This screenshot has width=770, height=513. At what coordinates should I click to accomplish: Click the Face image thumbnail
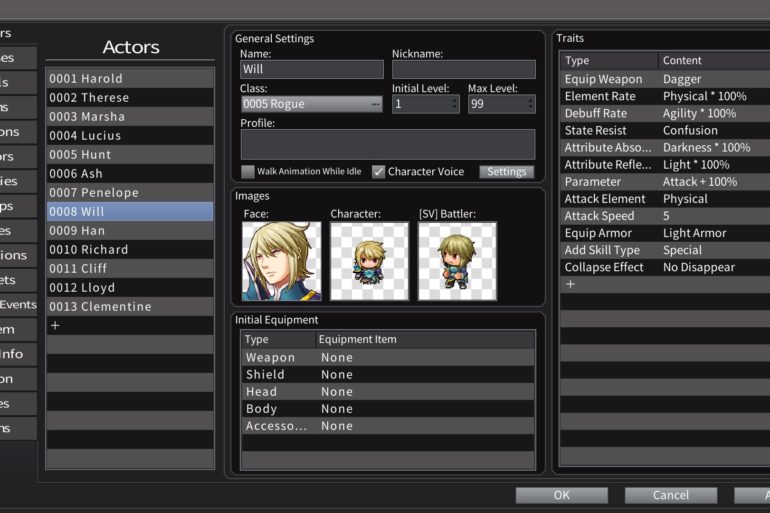pos(281,261)
